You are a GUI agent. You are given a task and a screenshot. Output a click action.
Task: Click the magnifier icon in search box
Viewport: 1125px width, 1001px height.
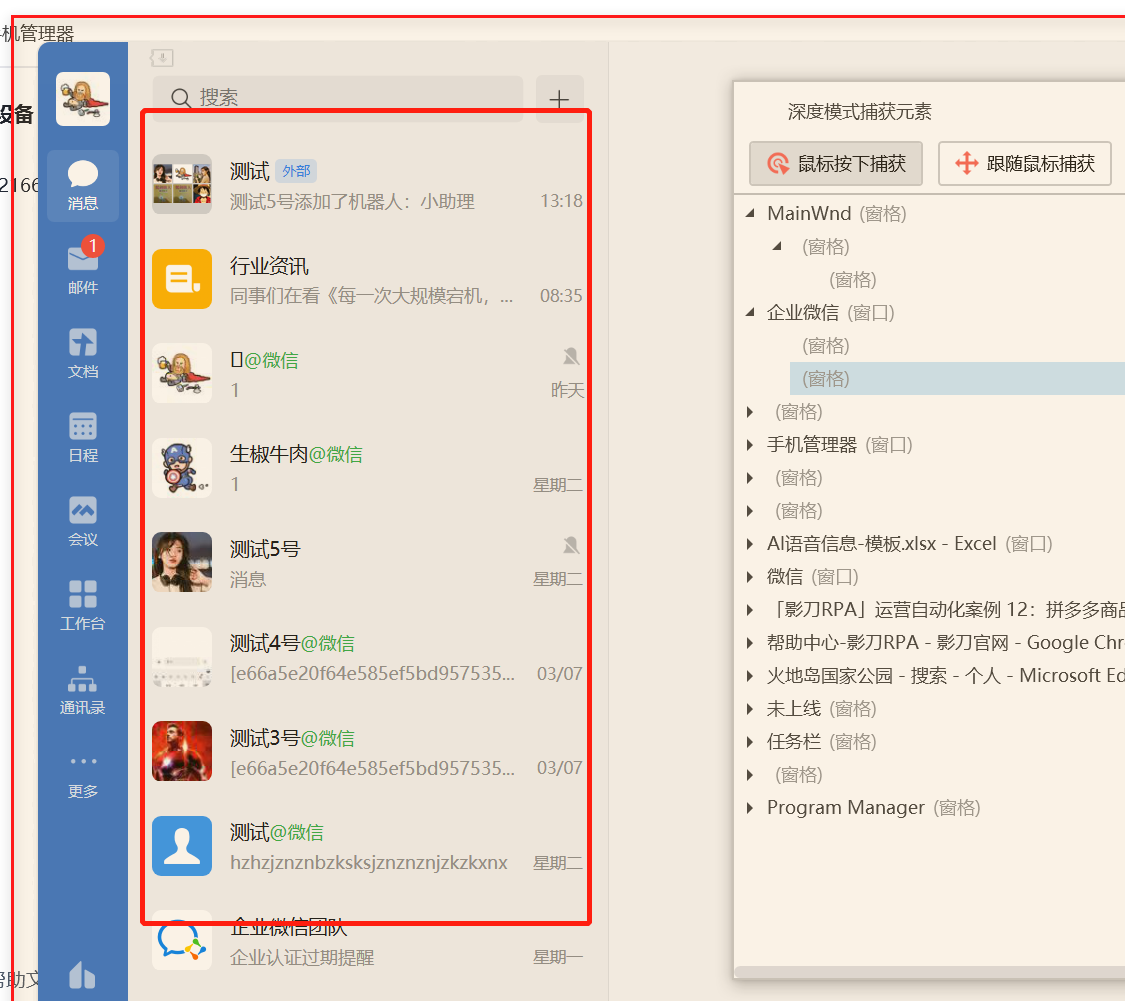coord(181,98)
